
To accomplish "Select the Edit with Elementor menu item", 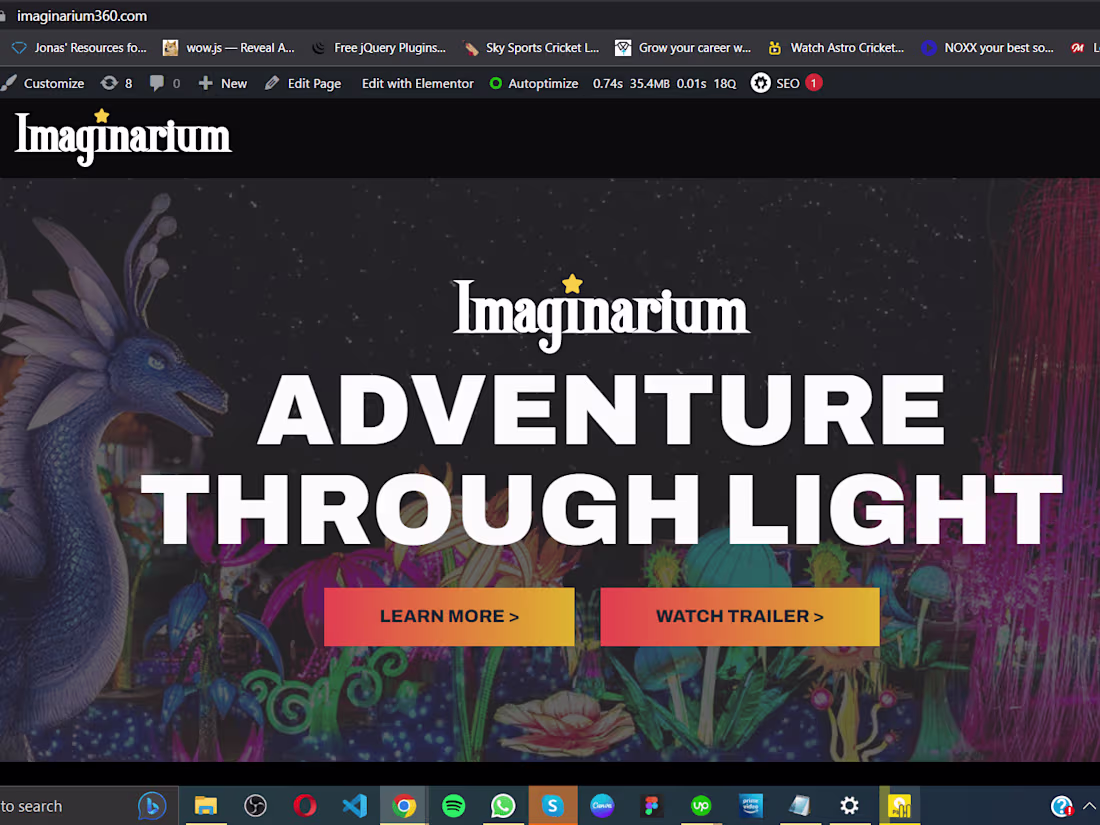I will click(x=417, y=83).
